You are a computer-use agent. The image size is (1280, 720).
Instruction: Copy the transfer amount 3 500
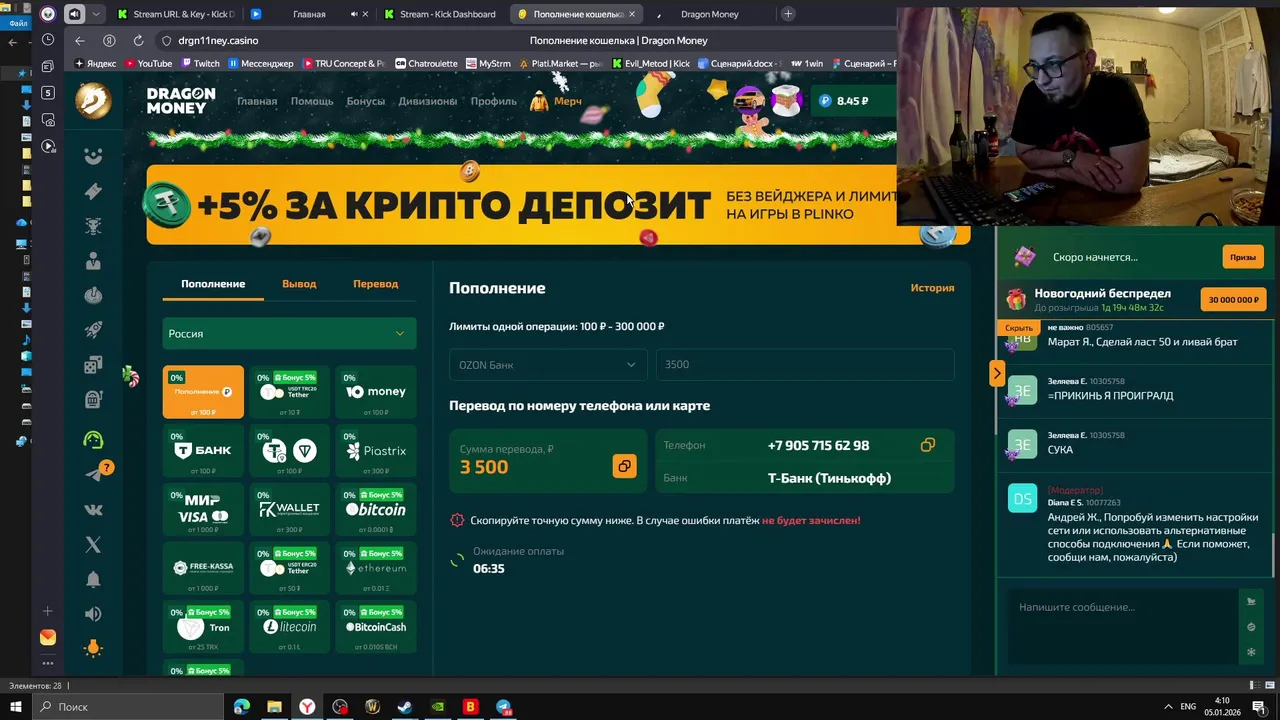tap(624, 466)
